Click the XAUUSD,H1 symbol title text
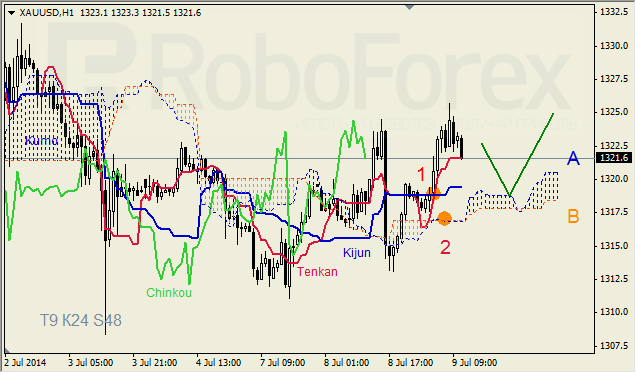The height and width of the screenshot is (373, 636). (x=47, y=13)
